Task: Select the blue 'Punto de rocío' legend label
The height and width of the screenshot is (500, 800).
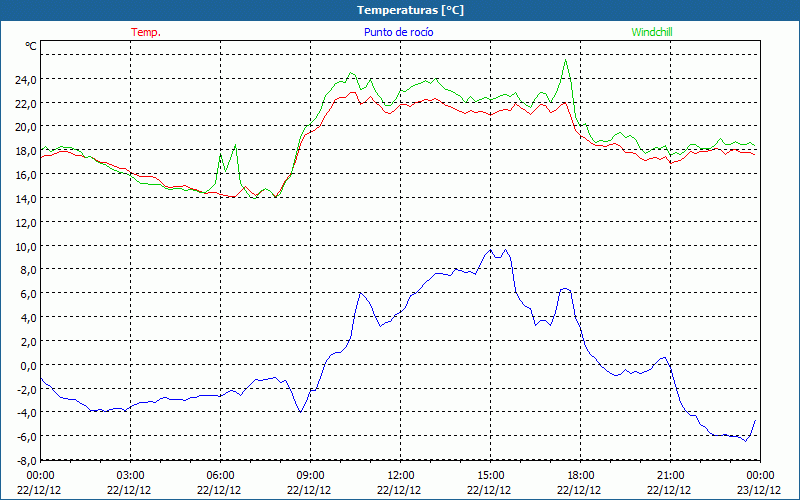Action: 398,32
